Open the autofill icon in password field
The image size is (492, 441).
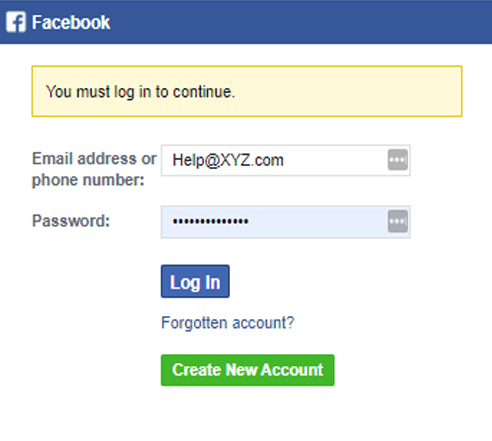pos(398,221)
